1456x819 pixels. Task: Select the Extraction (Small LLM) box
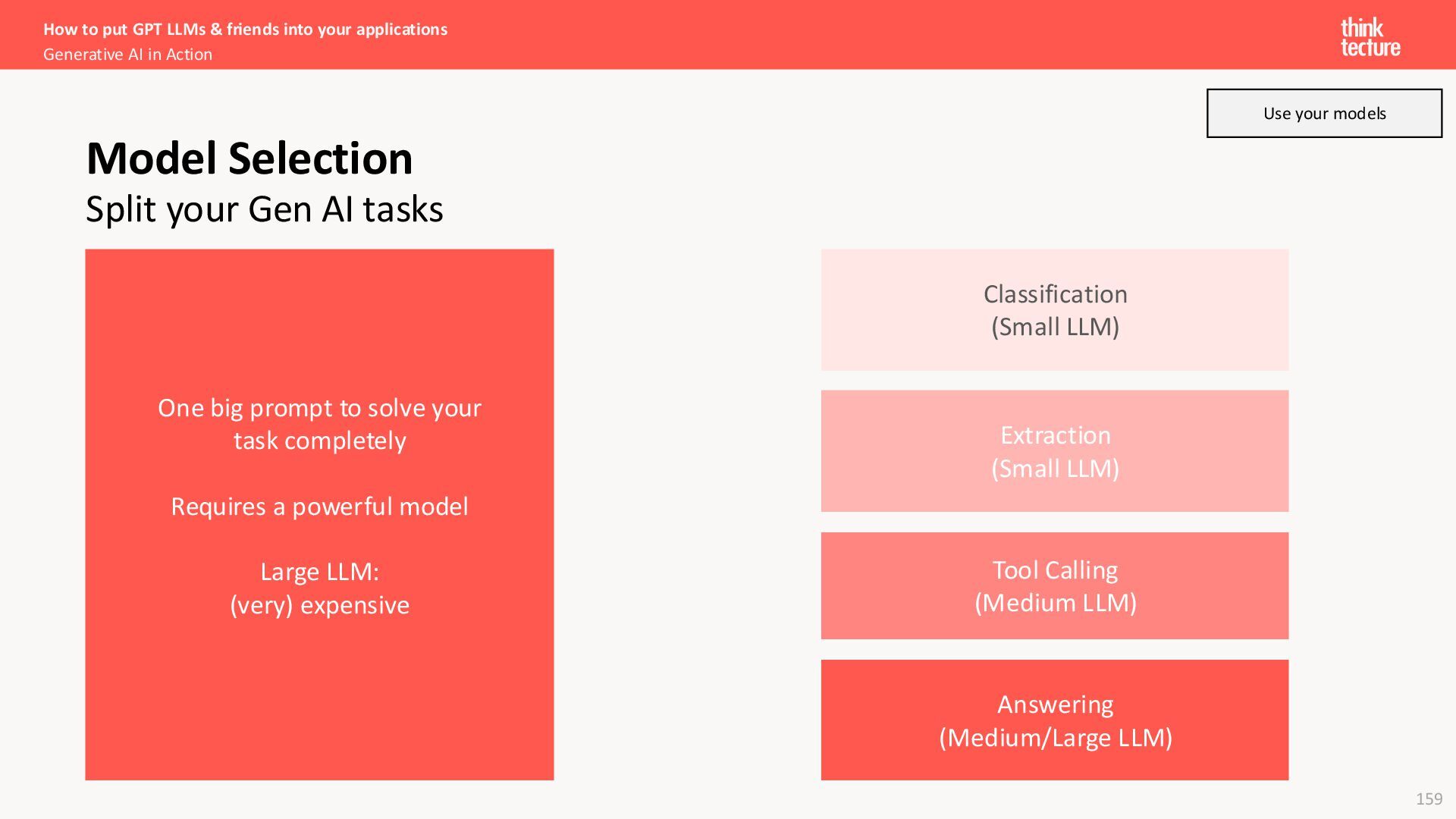pos(1055,451)
